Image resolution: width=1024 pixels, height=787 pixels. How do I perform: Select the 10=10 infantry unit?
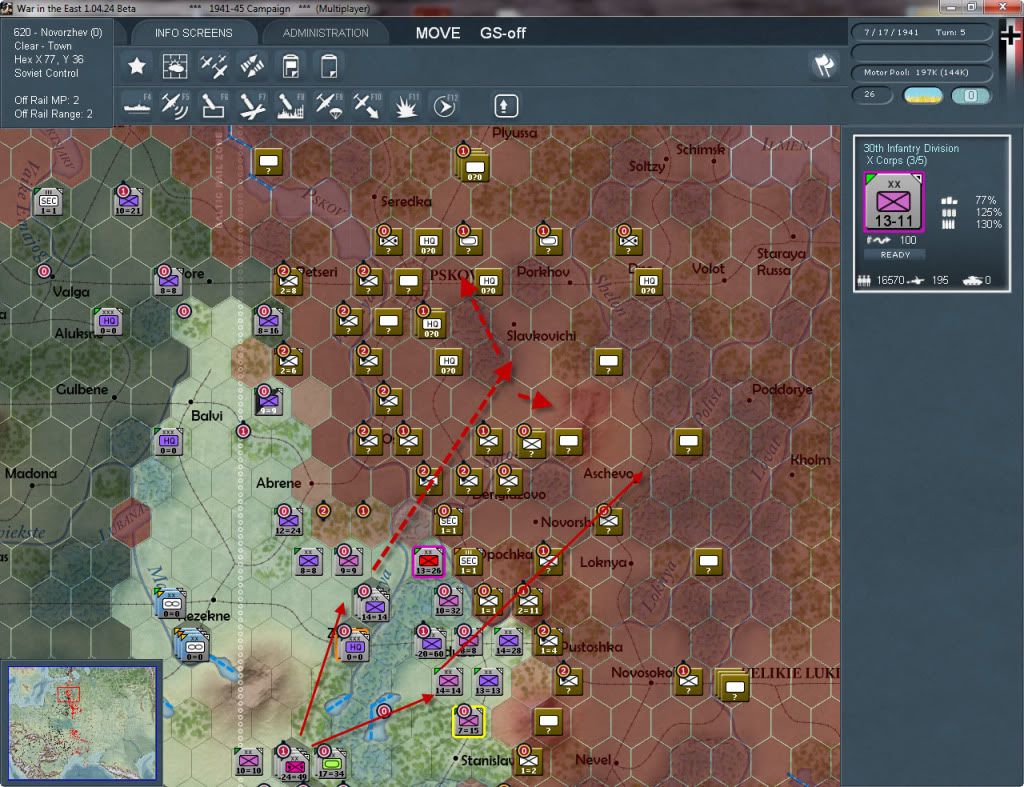[x=249, y=762]
